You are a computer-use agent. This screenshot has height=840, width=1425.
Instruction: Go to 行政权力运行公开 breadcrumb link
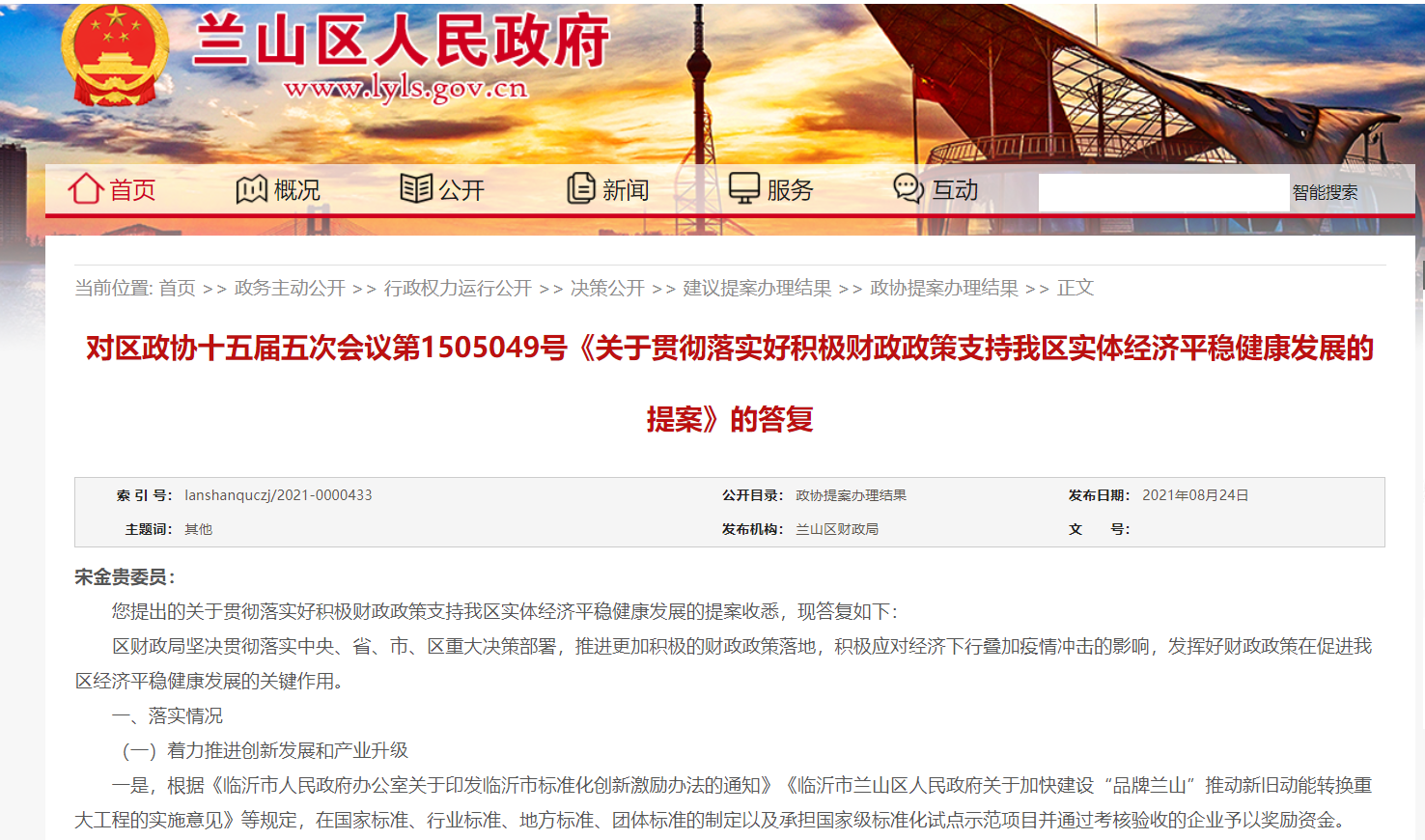tap(458, 288)
